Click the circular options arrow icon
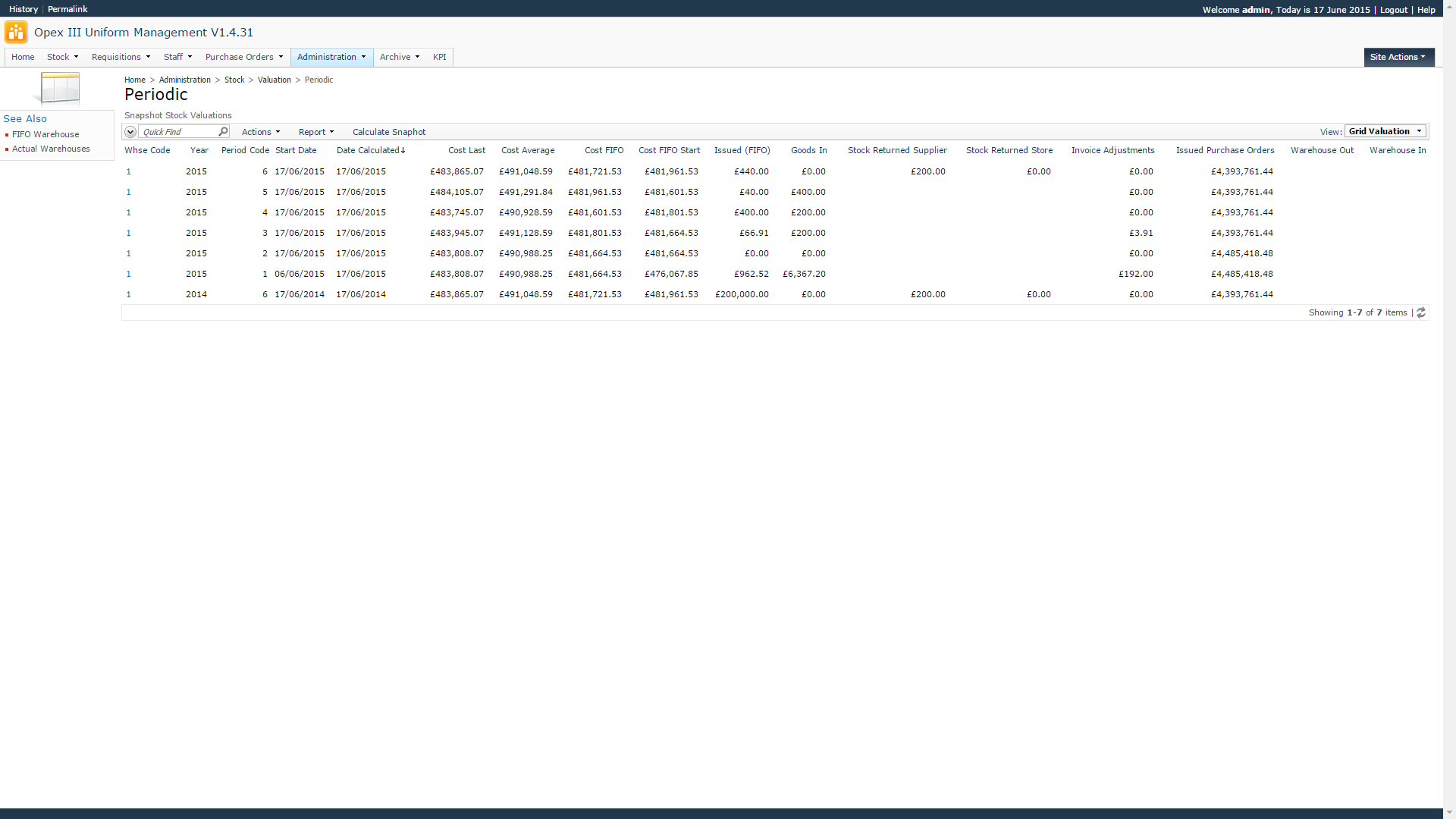1456x819 pixels. 130,132
